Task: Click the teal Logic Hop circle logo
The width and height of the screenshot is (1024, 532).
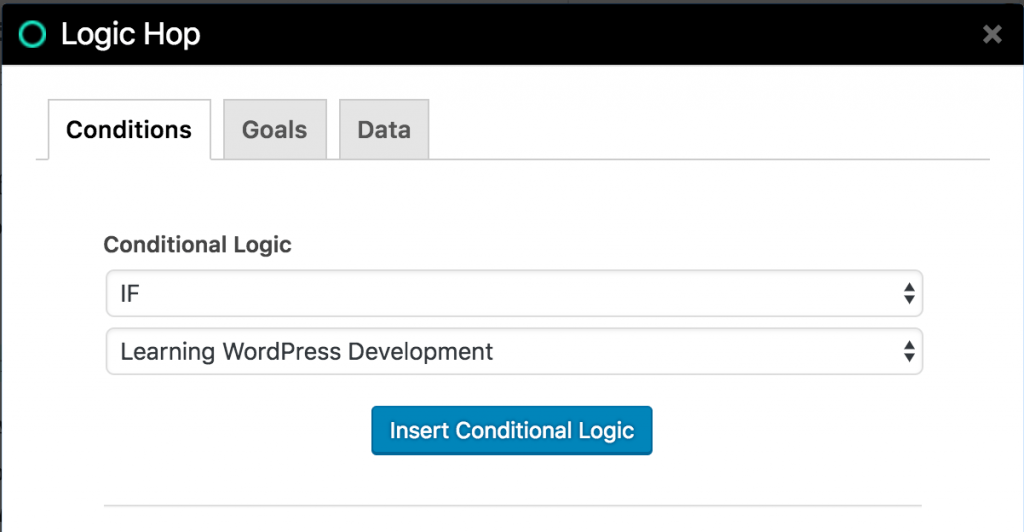Action: (32, 35)
